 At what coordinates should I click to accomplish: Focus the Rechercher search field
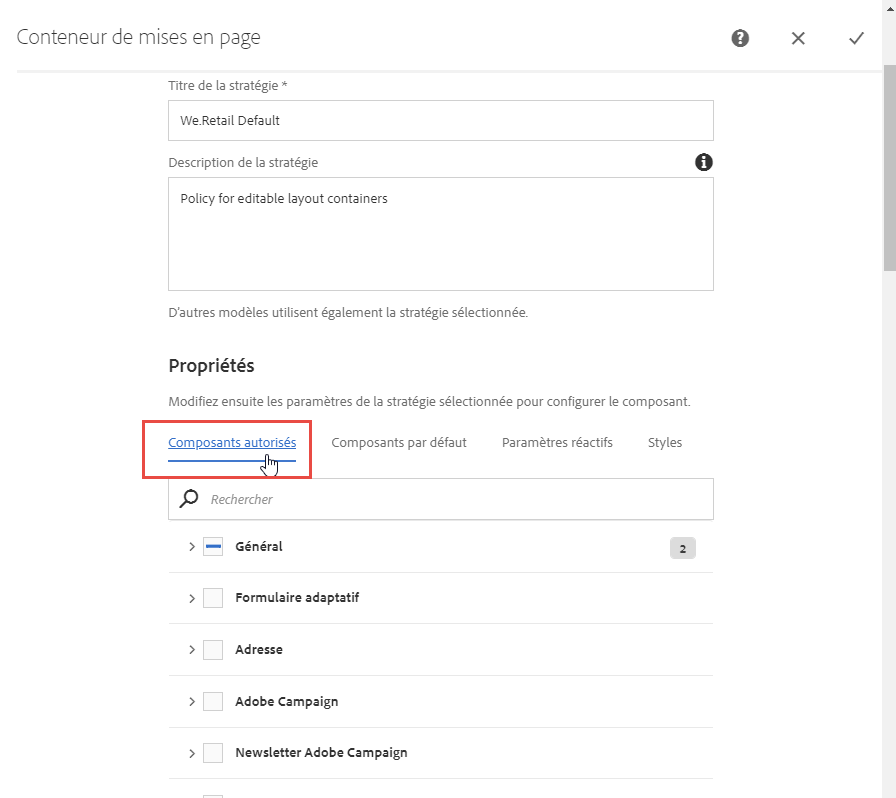click(x=455, y=498)
